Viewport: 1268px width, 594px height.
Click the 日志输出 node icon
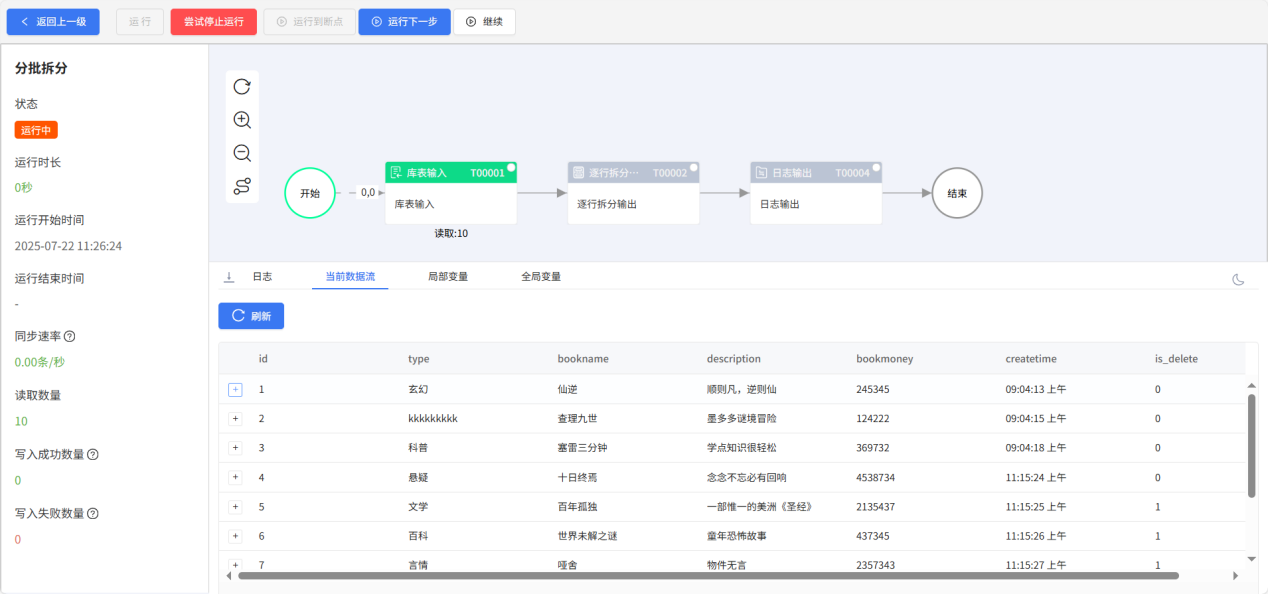tap(761, 173)
